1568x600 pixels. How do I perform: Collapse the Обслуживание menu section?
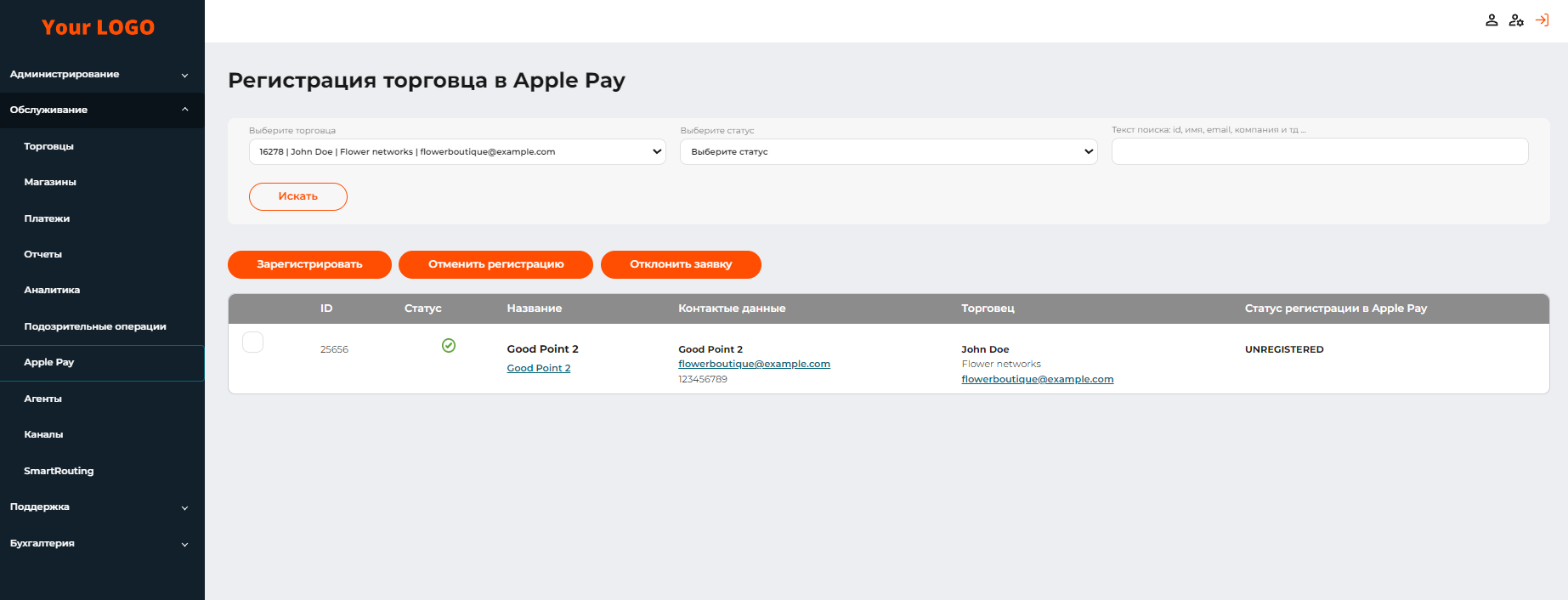coord(102,110)
